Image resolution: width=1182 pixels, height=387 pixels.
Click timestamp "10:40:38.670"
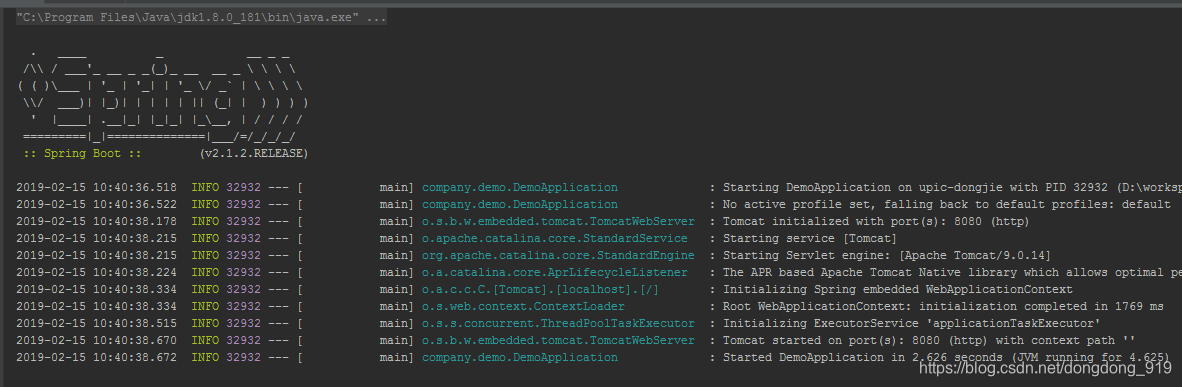(135, 340)
